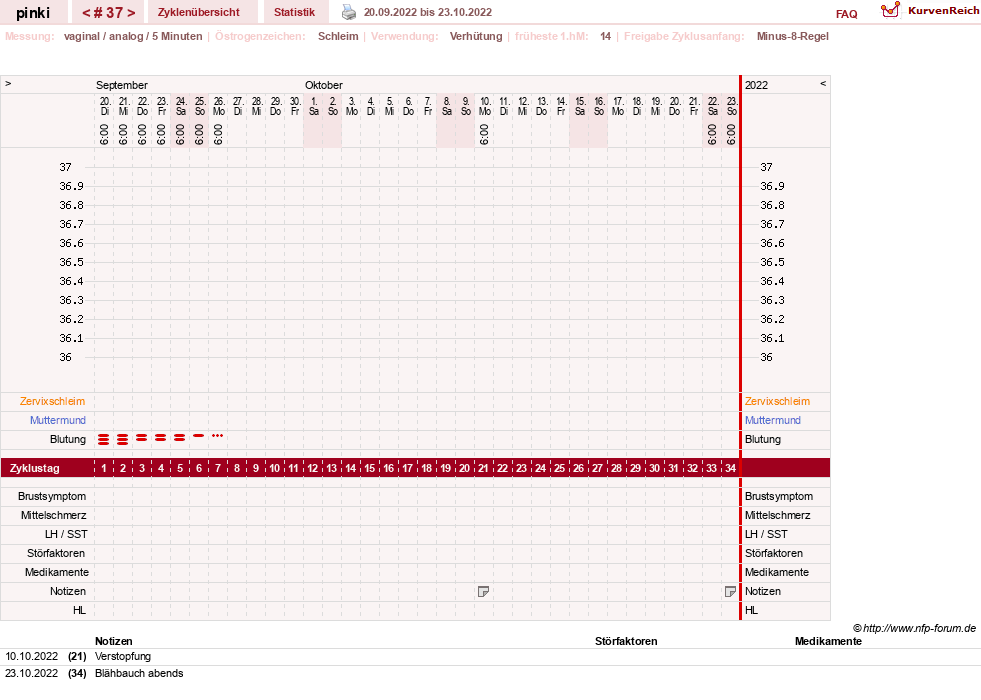Click 'vaginal / analog / 5 Minuten' text
Screen dimensions: 981x700
pyautogui.click(x=133, y=36)
